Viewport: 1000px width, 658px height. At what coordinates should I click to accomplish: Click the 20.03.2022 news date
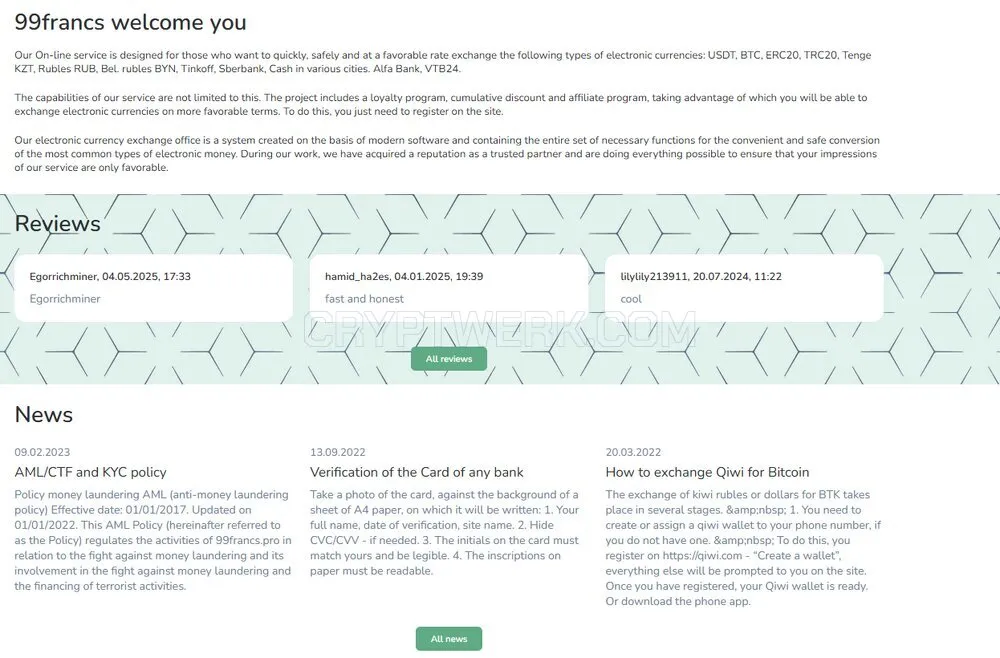coord(633,452)
